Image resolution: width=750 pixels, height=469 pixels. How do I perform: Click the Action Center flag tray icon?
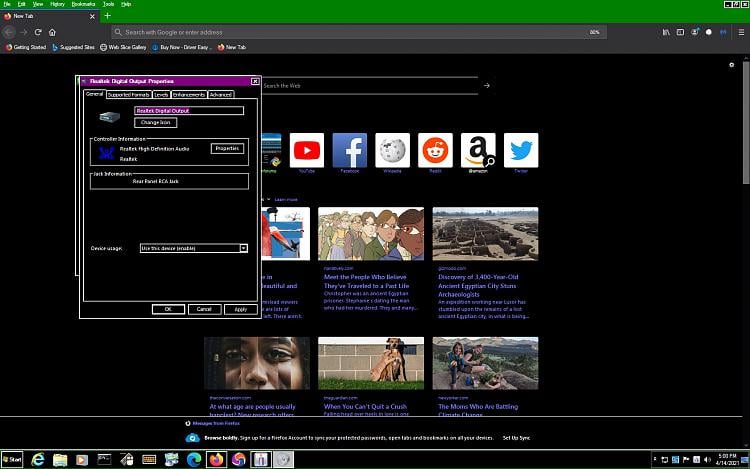pyautogui.click(x=686, y=459)
